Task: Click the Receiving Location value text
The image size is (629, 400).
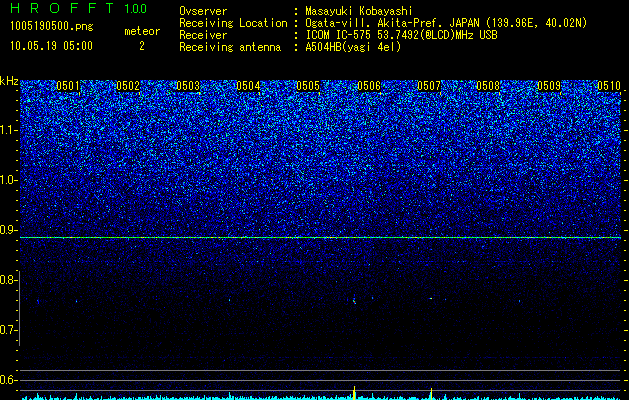Action: (446, 23)
